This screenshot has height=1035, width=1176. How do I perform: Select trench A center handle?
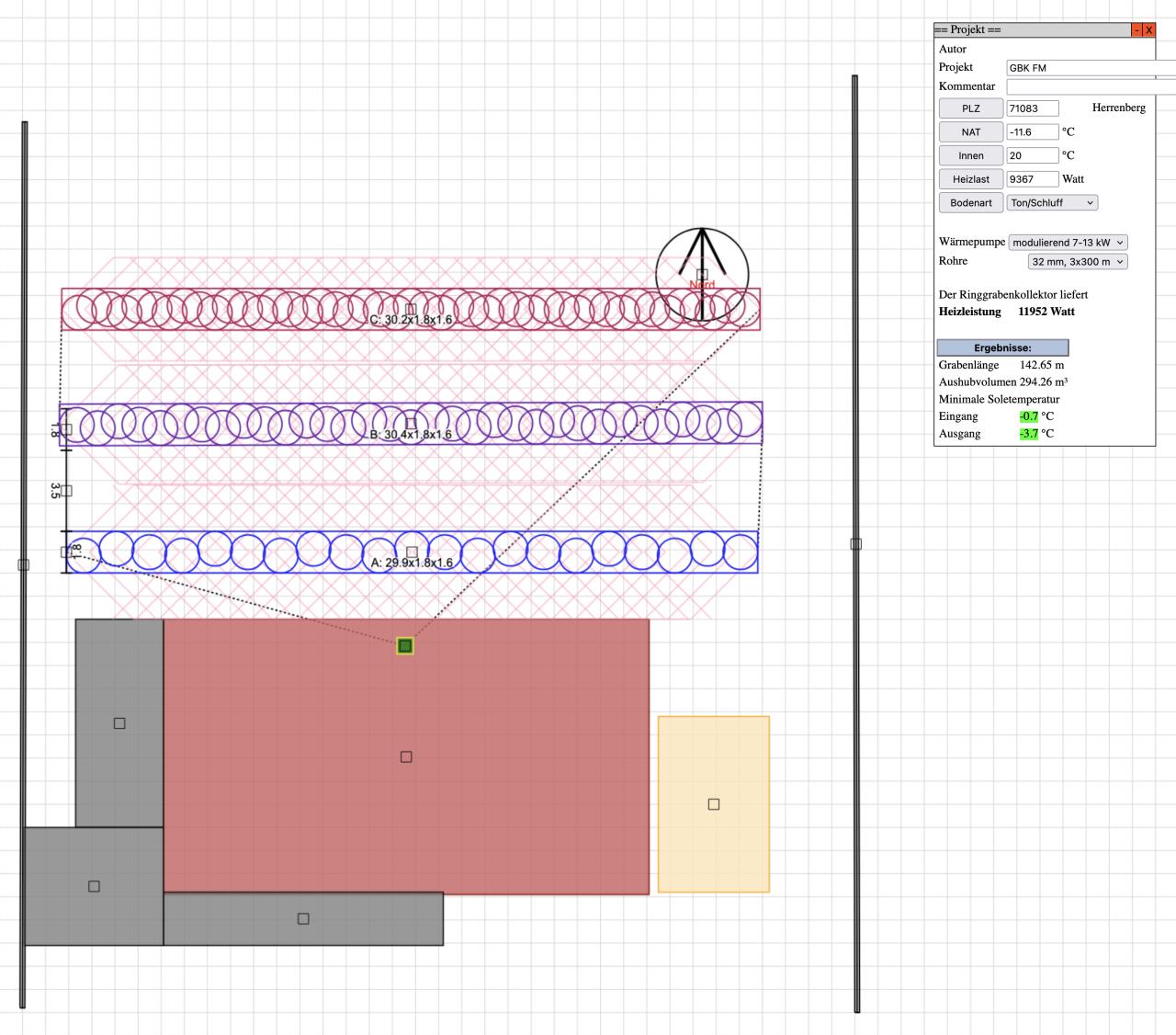click(412, 552)
